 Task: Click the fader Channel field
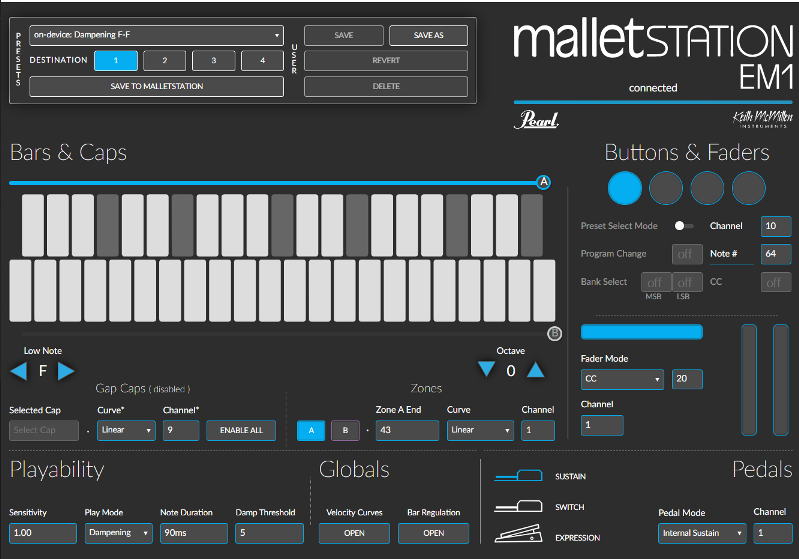click(602, 425)
